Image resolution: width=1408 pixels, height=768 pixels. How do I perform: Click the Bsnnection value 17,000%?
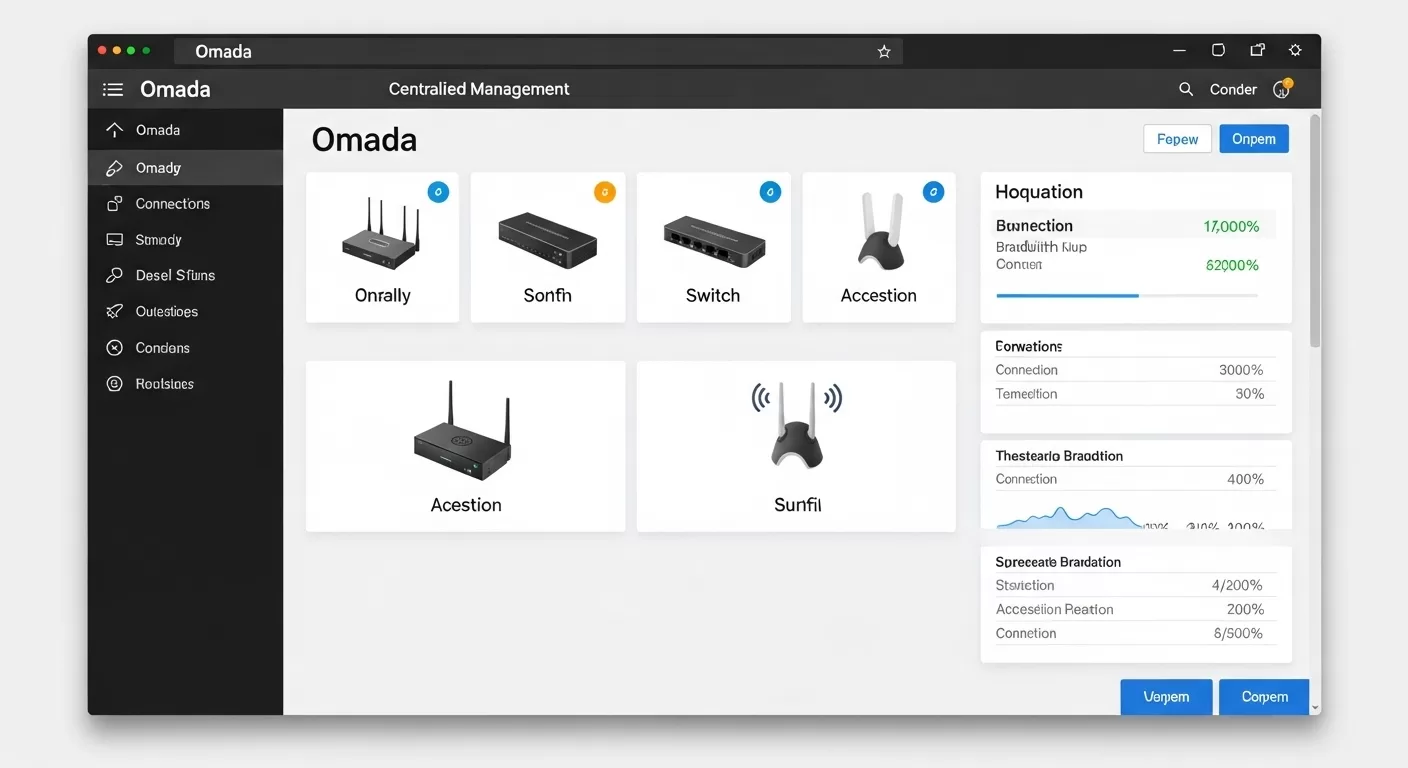pos(1231,227)
